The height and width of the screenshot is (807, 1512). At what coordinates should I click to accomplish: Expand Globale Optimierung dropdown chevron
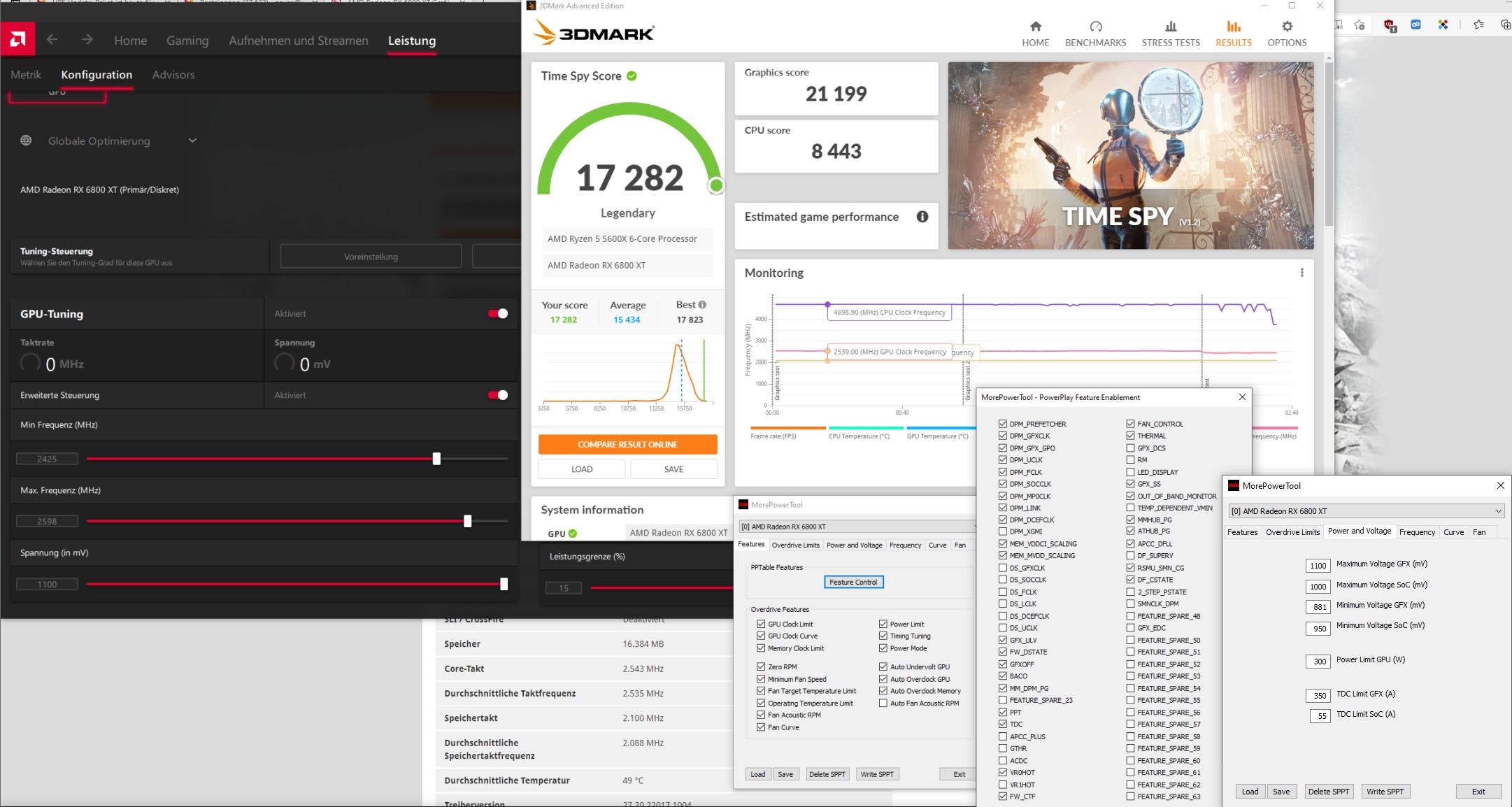click(192, 141)
